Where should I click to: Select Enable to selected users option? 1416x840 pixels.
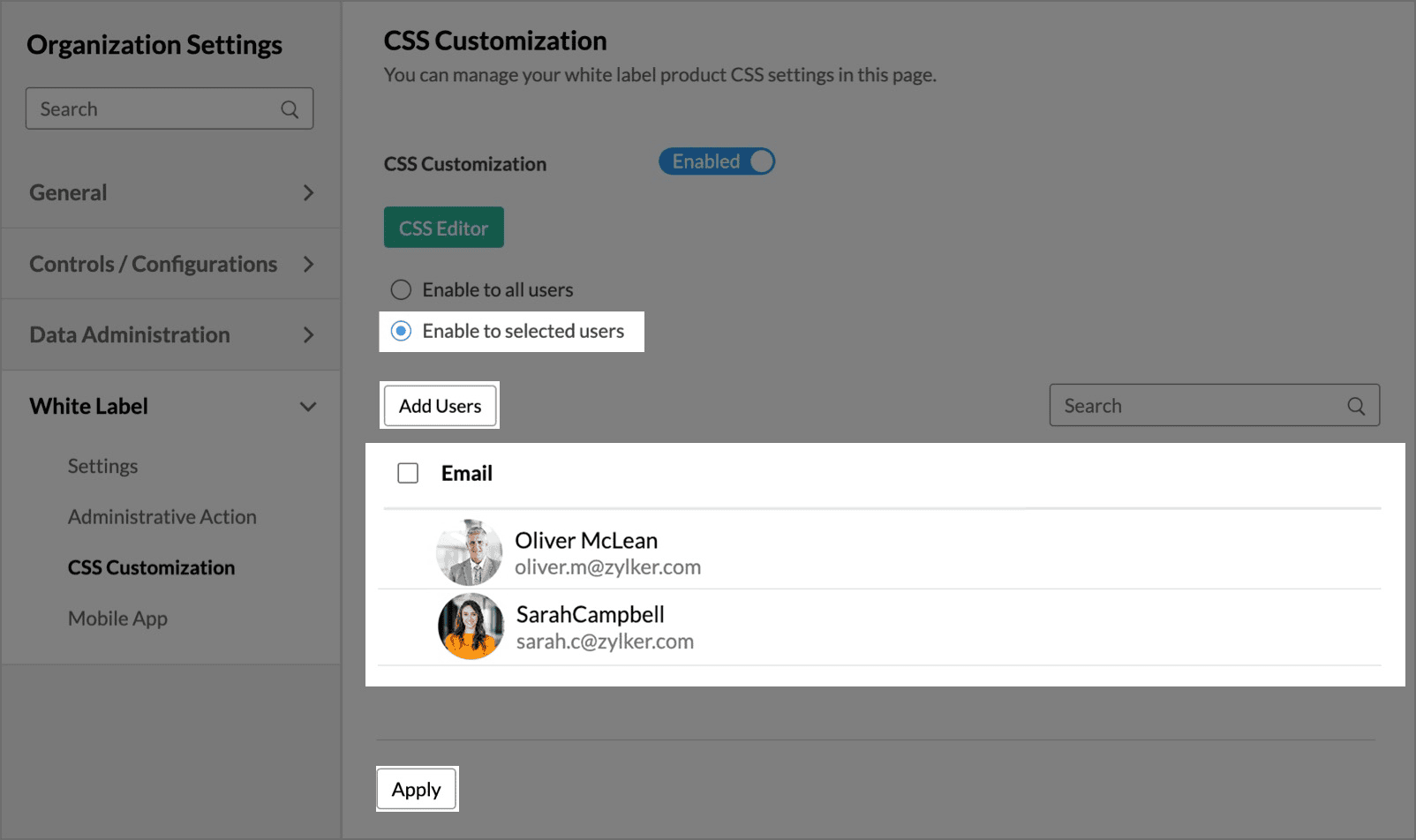coord(401,331)
